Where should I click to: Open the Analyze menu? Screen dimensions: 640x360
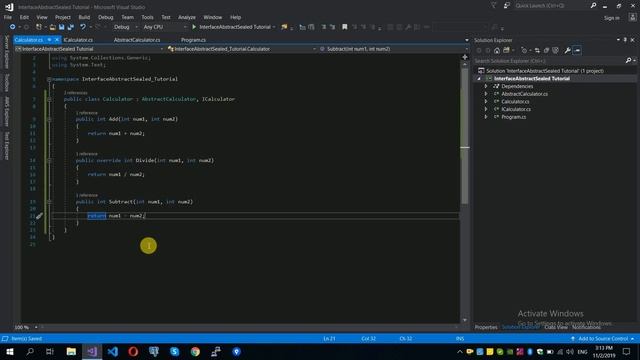coord(187,17)
